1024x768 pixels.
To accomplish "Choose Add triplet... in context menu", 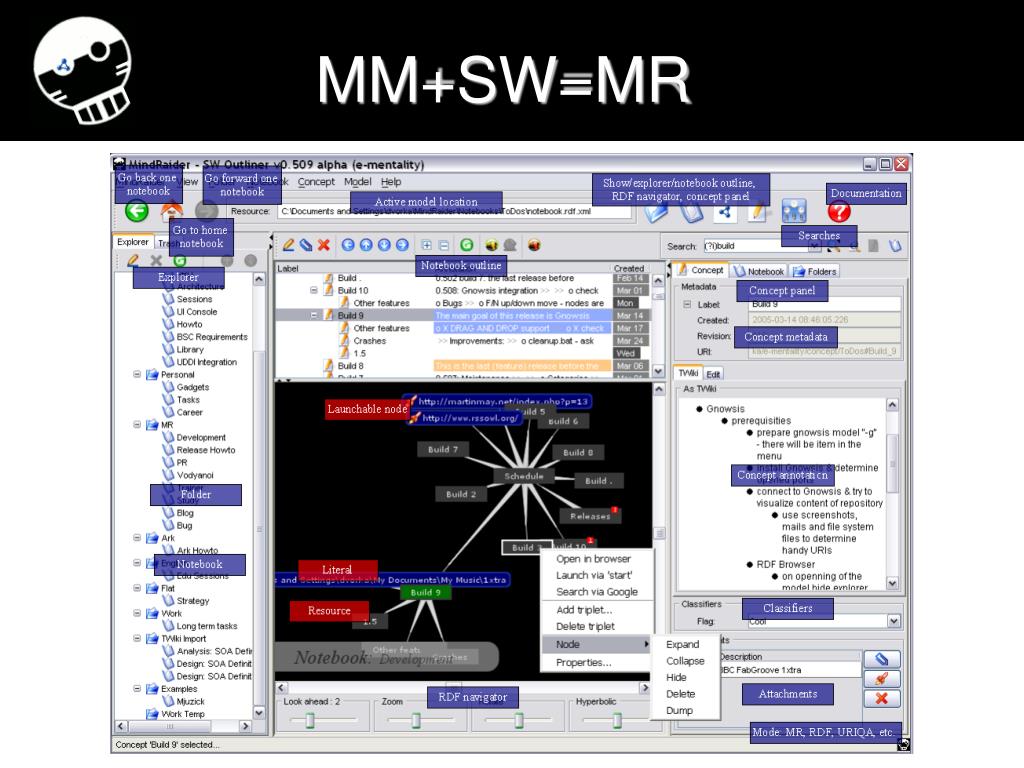I will (584, 609).
